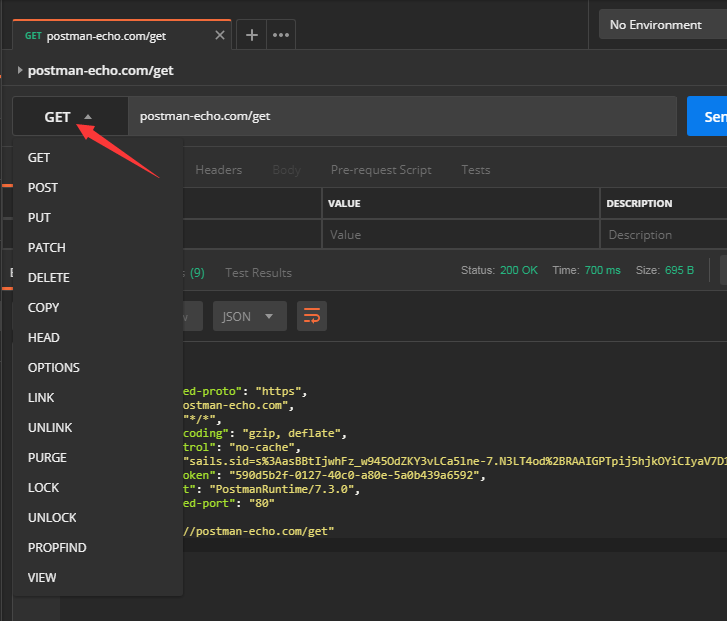Collapse the GET method dropdown
The width and height of the screenshot is (727, 621).
tap(70, 116)
